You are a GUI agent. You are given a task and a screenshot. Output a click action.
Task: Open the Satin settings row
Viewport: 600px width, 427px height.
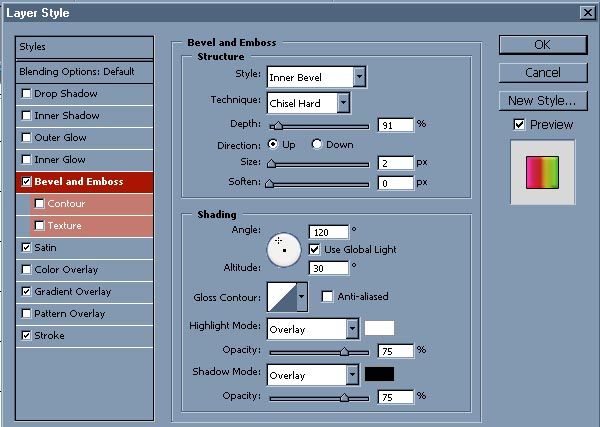point(85,248)
